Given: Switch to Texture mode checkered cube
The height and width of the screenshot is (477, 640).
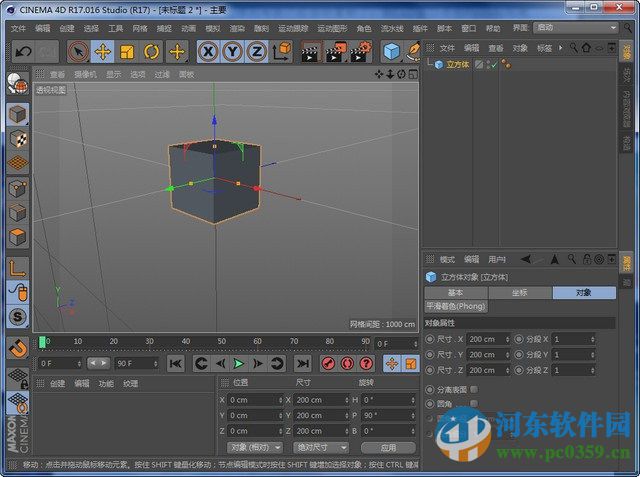Looking at the screenshot, I should [18, 139].
